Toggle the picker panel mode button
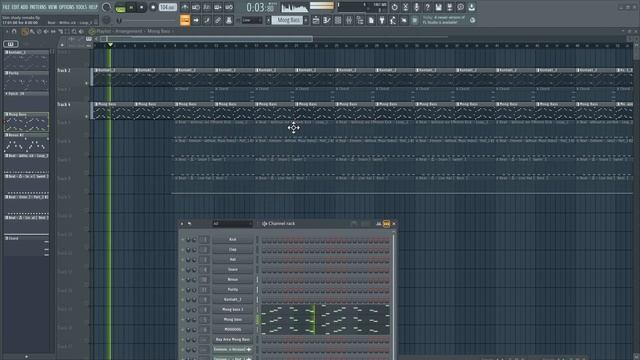Image resolution: width=640 pixels, height=360 pixels. [x=11, y=44]
